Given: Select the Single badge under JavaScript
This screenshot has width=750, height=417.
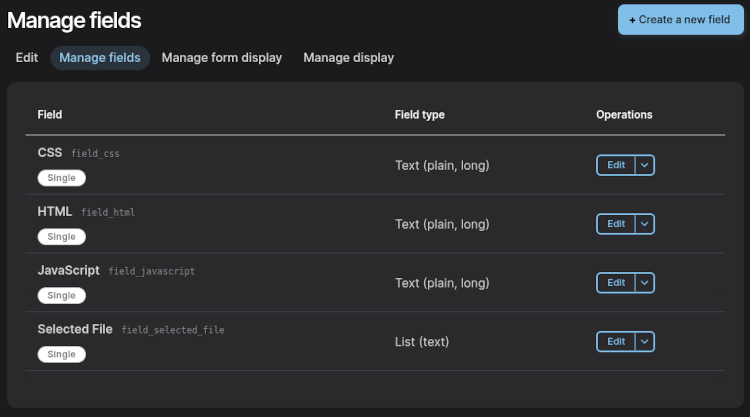Looking at the screenshot, I should pyautogui.click(x=62, y=296).
